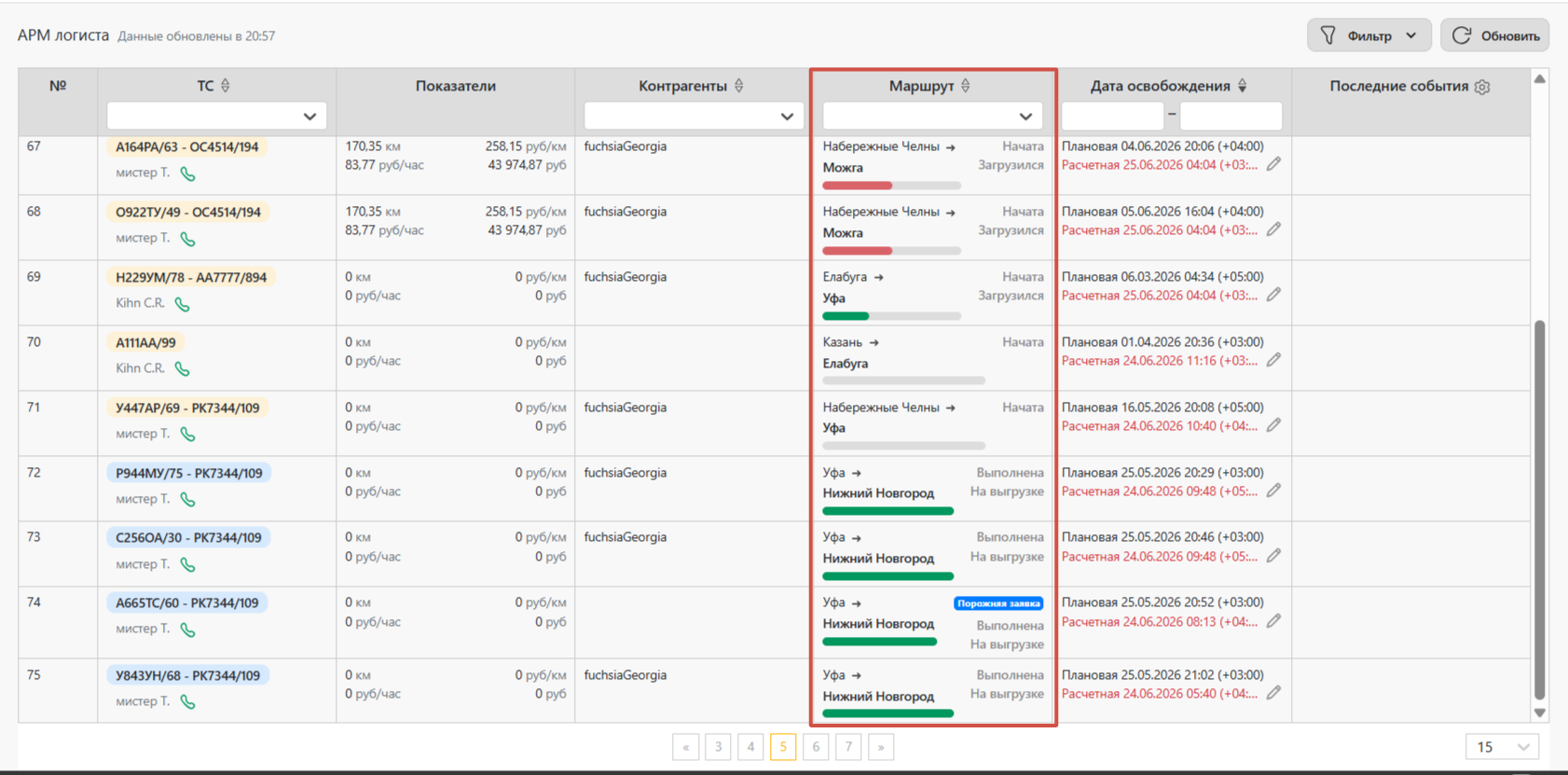Phone icon in У447АР/69 row
Screen dimensions: 1568x775
[x=187, y=435]
